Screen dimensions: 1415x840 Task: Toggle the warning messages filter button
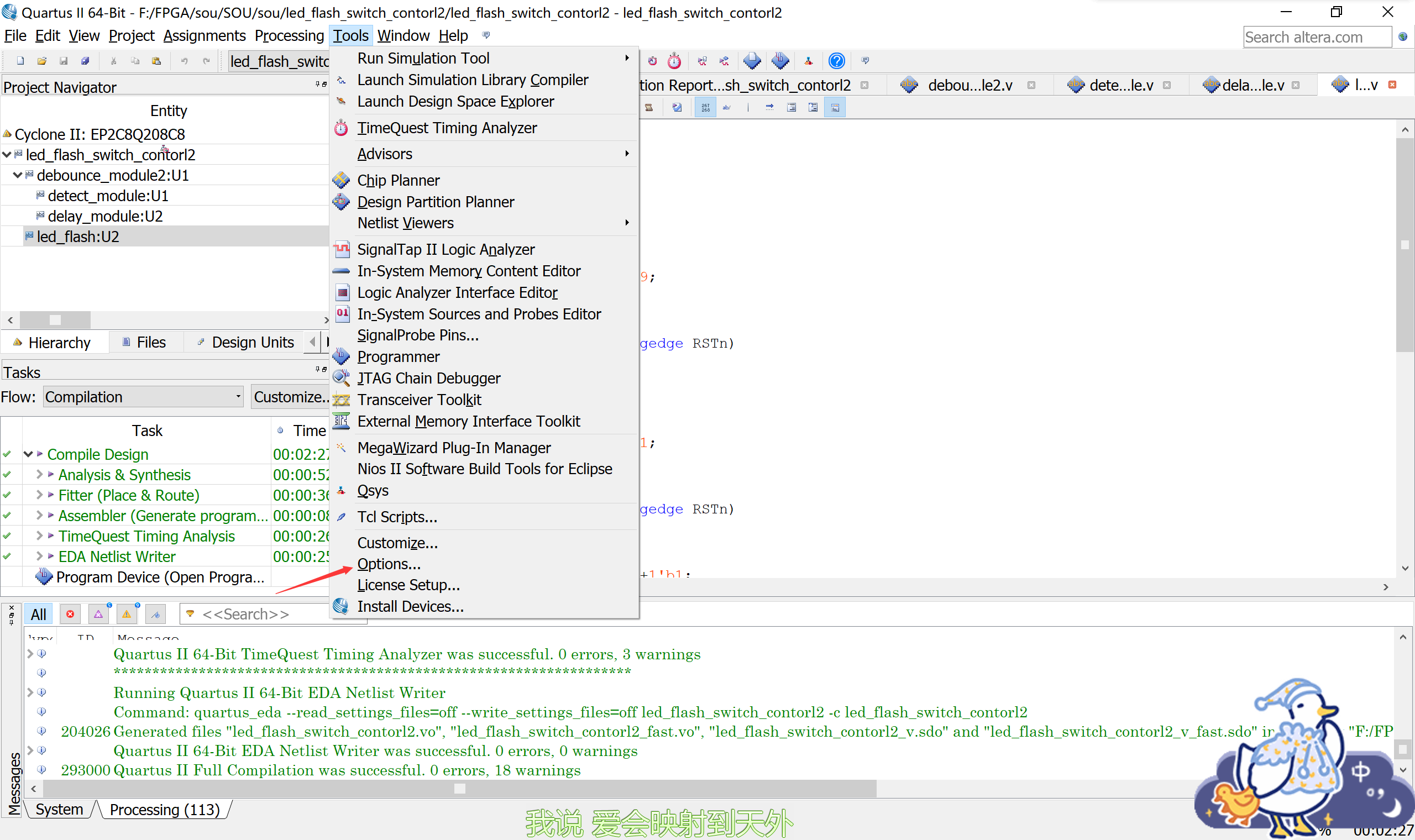(x=126, y=614)
